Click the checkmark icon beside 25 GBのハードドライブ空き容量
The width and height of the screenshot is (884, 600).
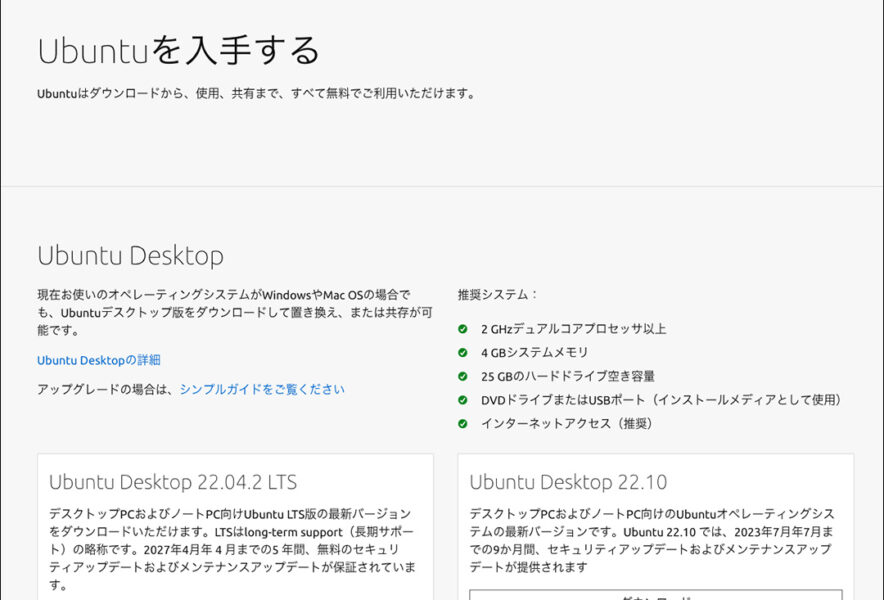click(x=463, y=376)
